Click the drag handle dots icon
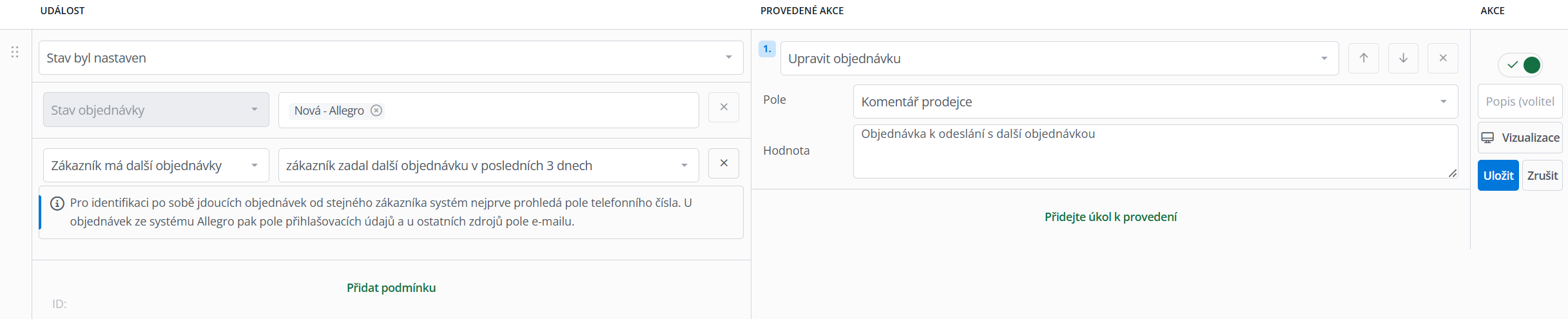 15,52
